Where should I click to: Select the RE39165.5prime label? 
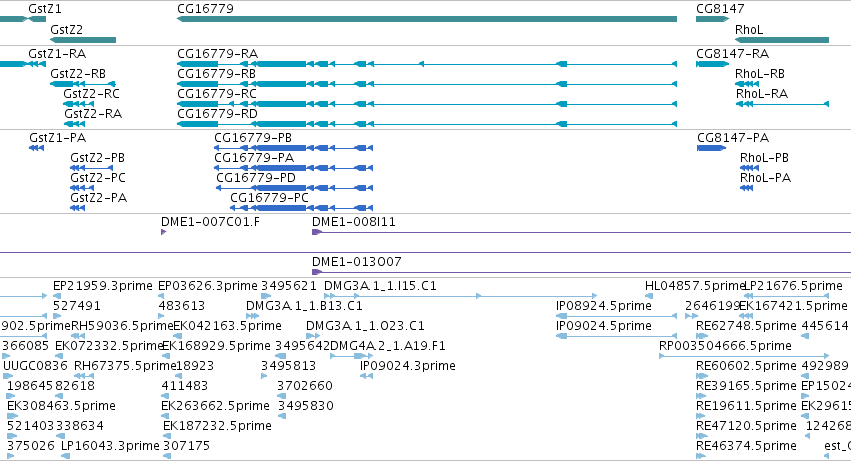click(x=746, y=386)
